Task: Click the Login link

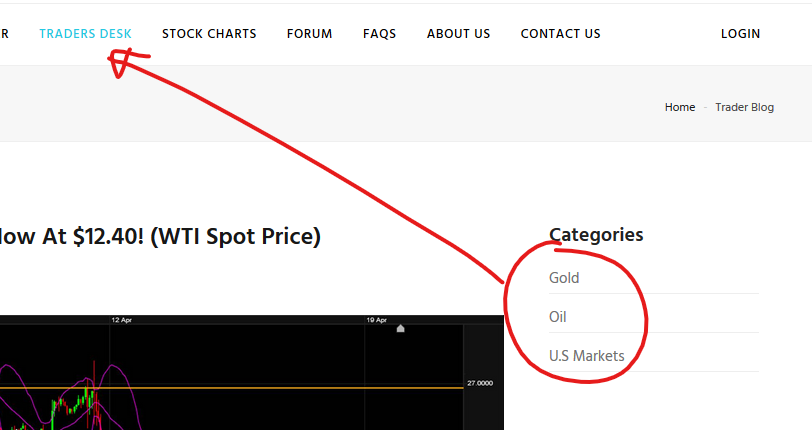Action: pyautogui.click(x=740, y=34)
